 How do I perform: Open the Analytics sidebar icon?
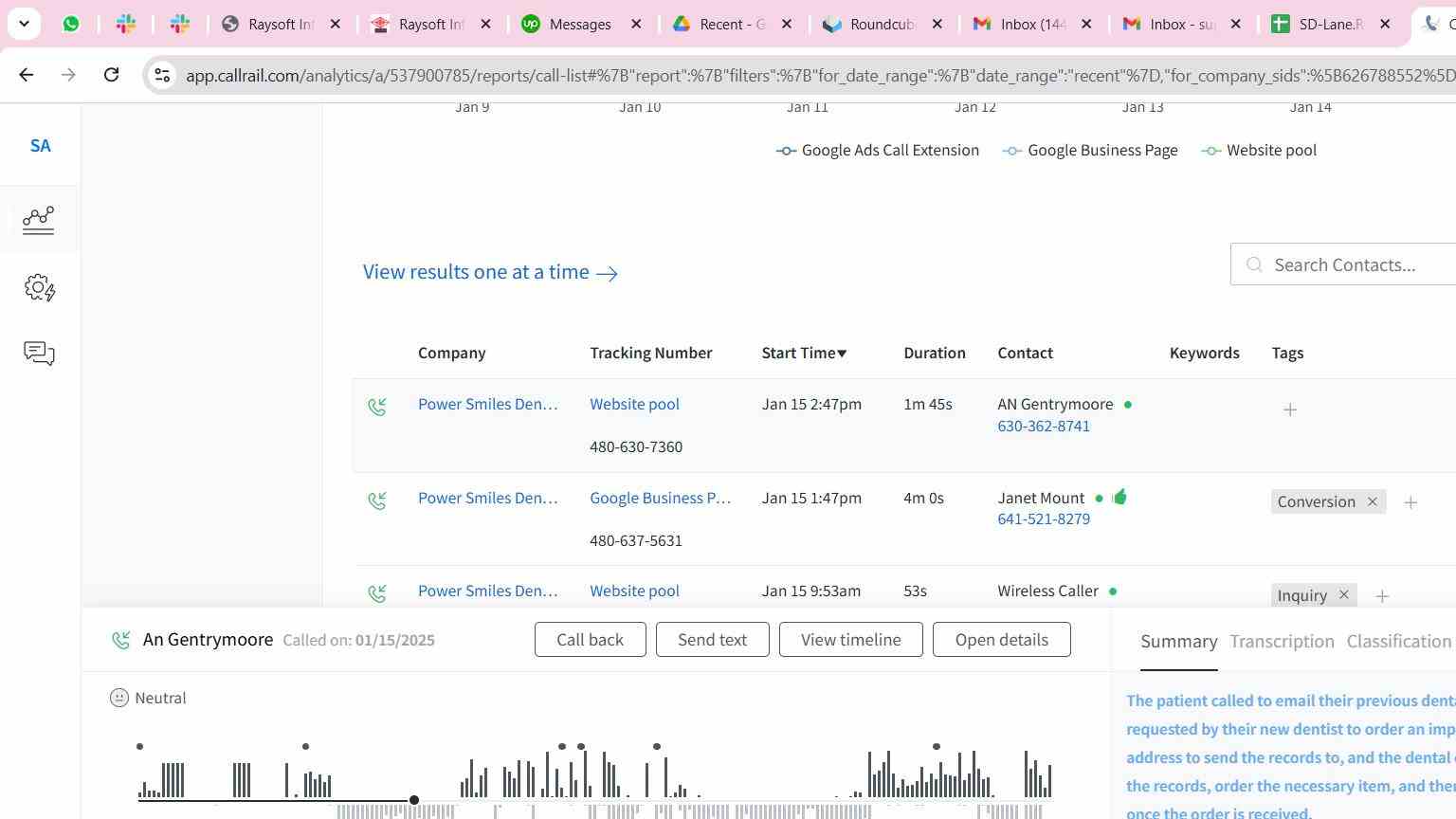(39, 220)
